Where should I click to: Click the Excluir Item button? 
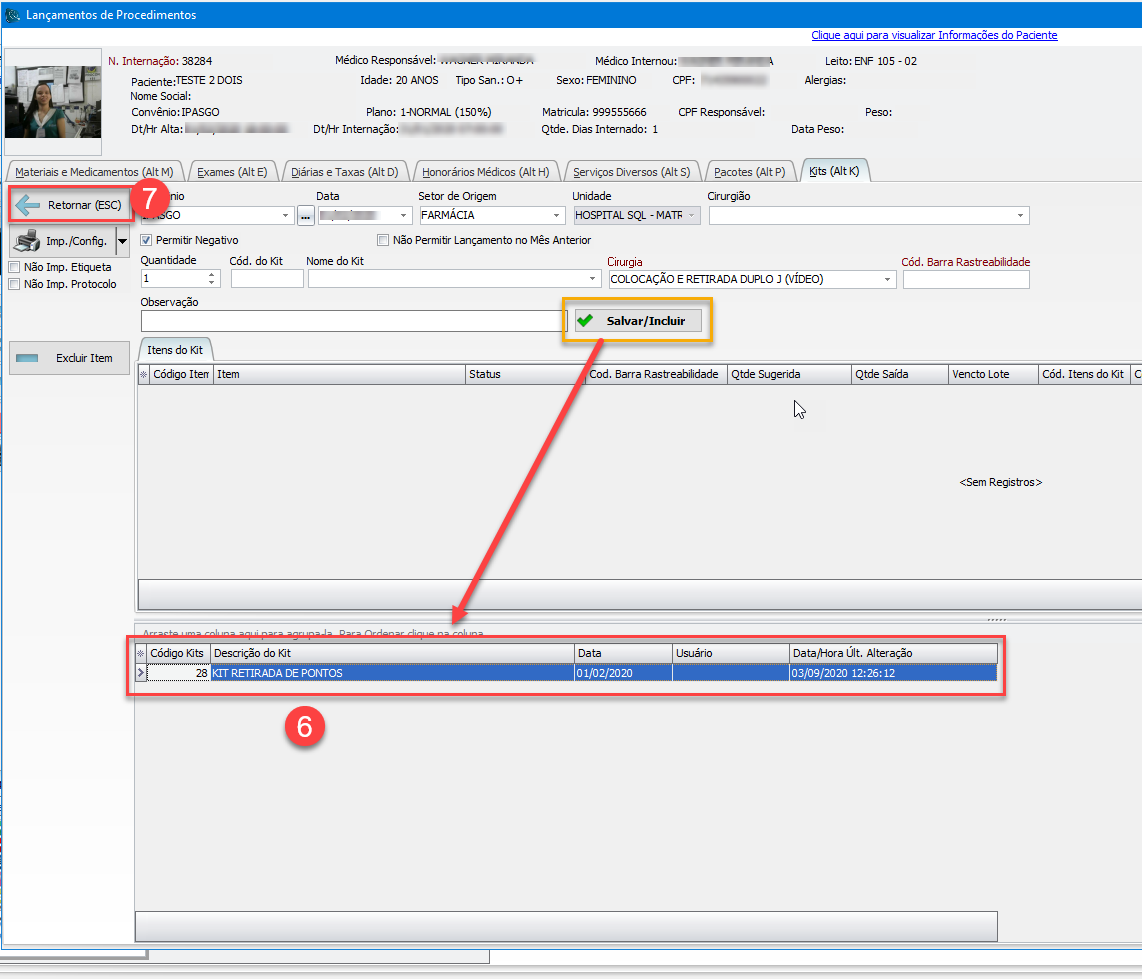[x=69, y=358]
